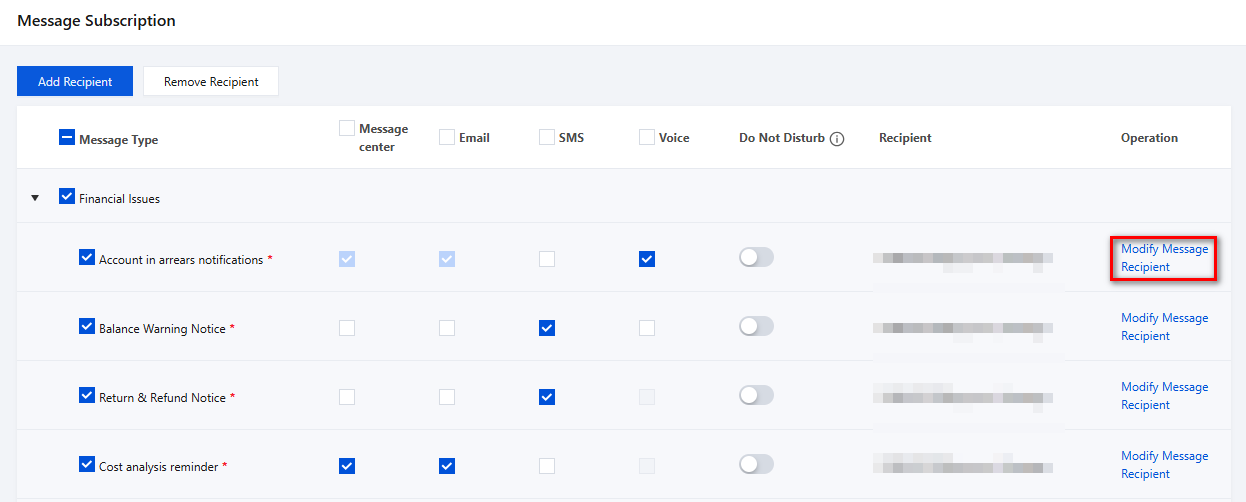Uncheck the Financial Issues group checkbox
Viewport: 1246px width, 502px height.
67,197
